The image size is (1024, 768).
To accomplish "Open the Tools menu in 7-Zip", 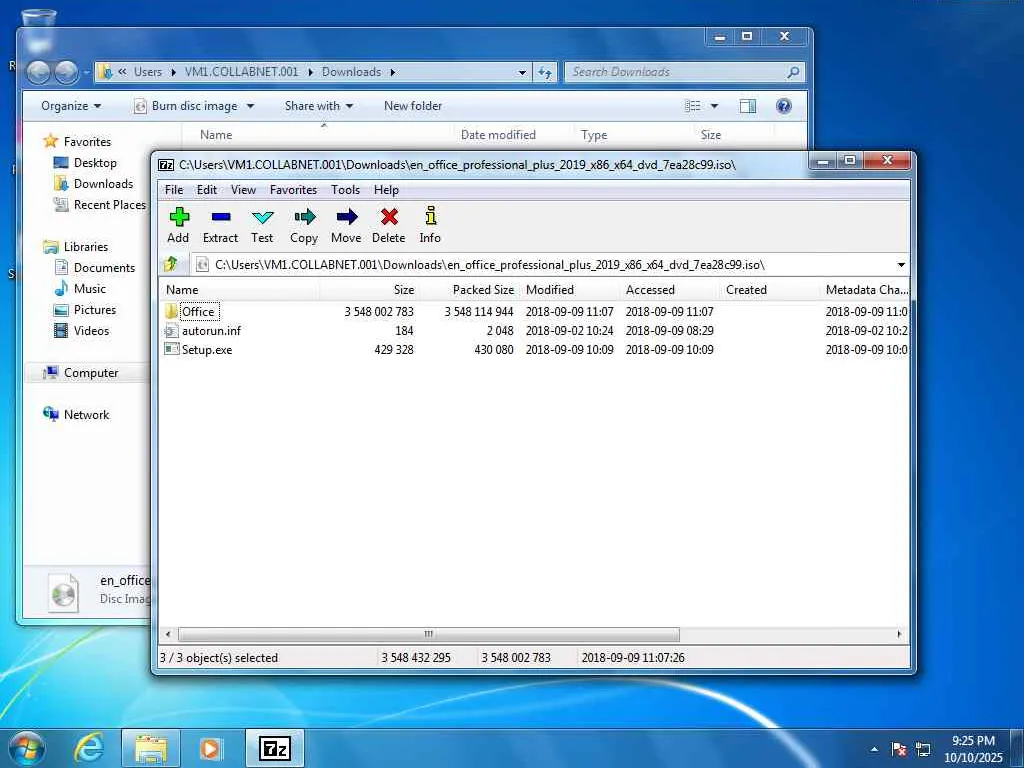I will pos(345,190).
